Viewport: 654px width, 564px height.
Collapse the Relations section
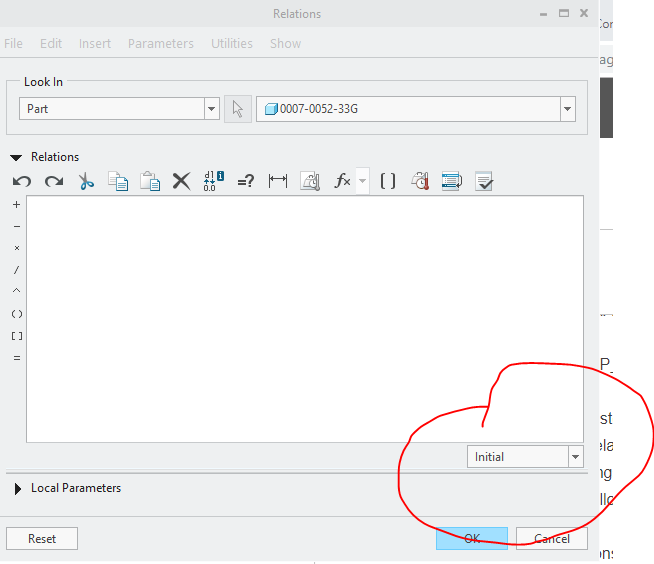(x=16, y=158)
